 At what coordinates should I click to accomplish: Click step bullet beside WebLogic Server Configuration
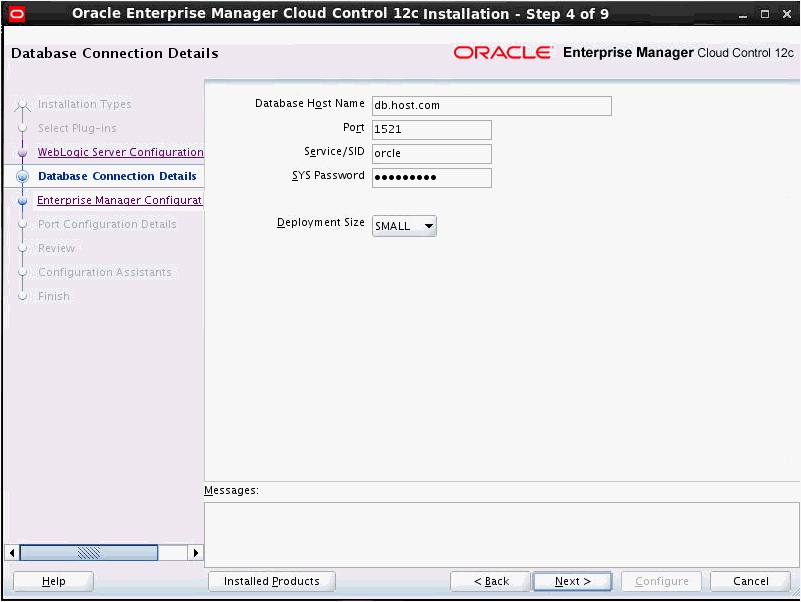point(22,153)
